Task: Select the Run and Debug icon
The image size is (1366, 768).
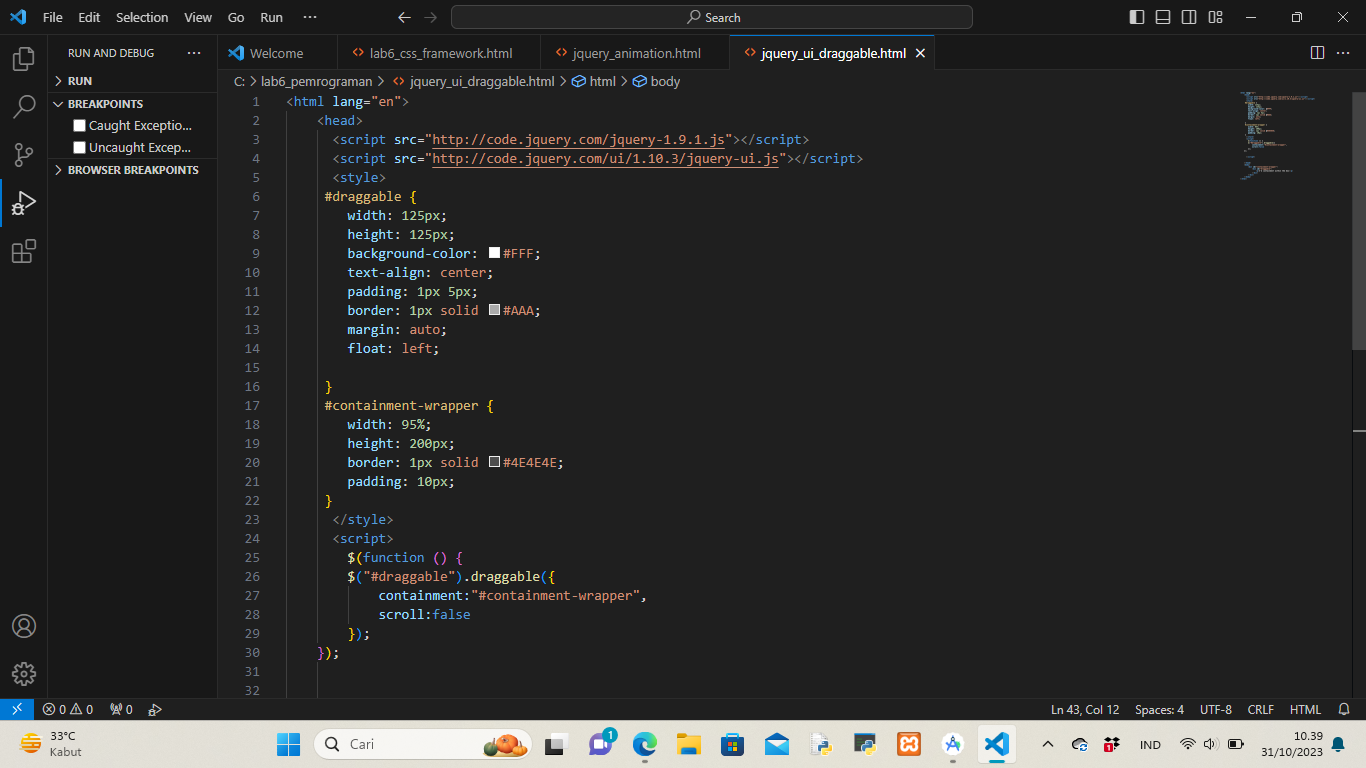Action: tap(23, 203)
